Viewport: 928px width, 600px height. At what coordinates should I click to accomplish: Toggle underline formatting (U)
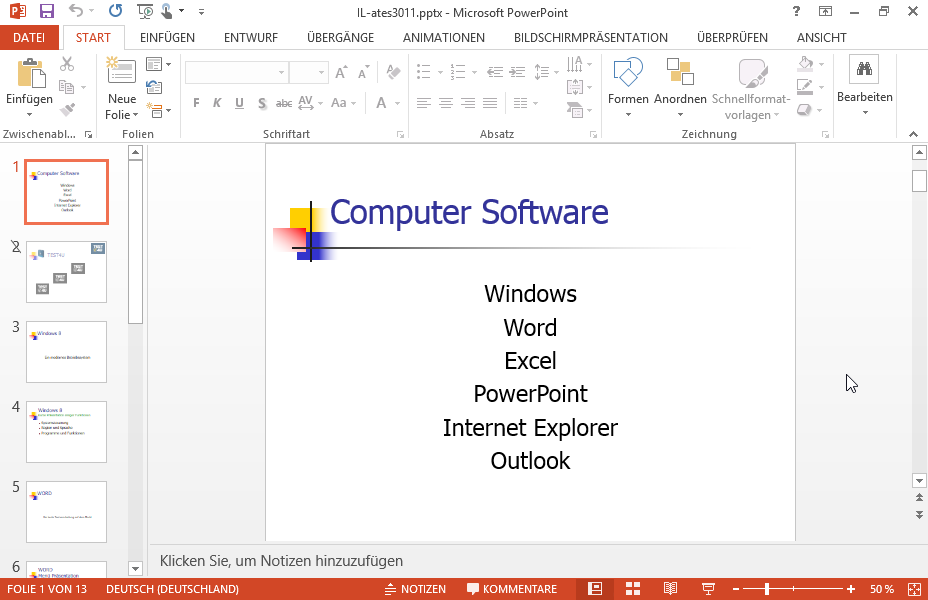tap(239, 104)
